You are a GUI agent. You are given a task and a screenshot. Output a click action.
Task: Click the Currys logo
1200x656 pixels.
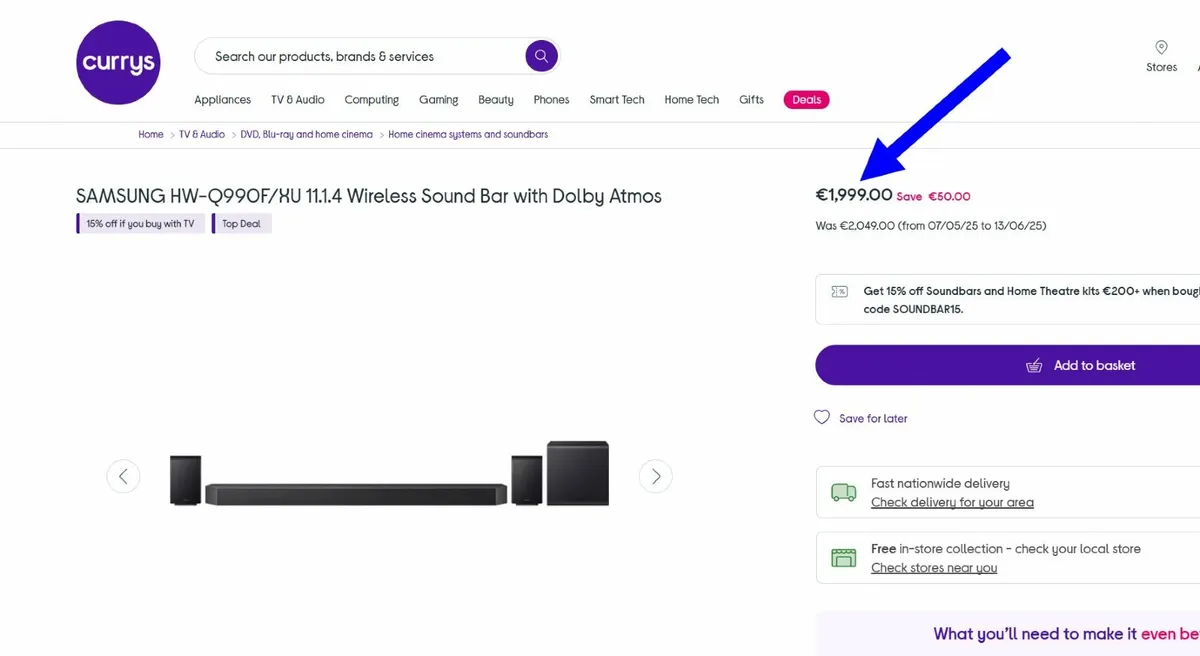(x=118, y=62)
